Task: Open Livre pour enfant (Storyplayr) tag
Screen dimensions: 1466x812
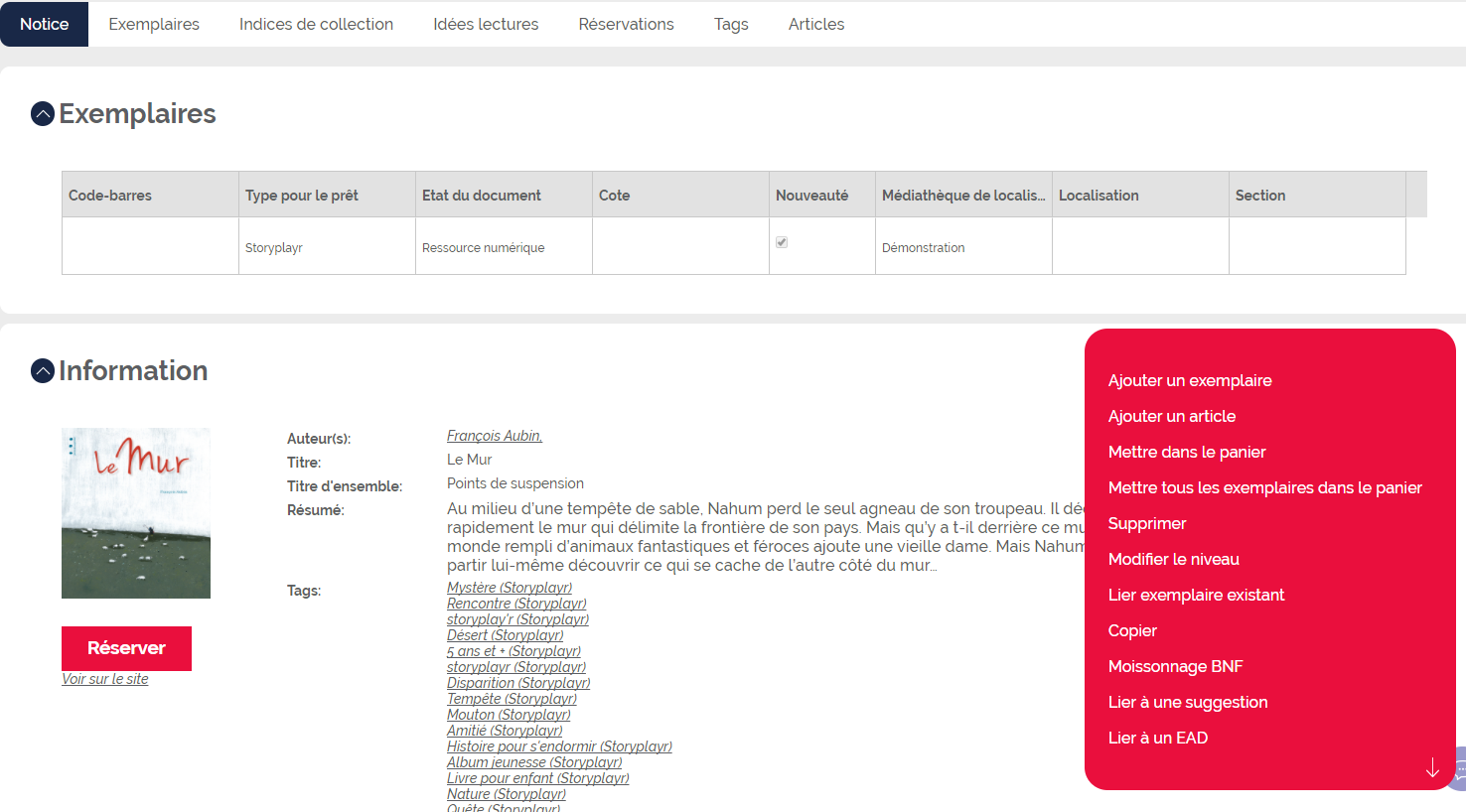Action: (x=538, y=778)
